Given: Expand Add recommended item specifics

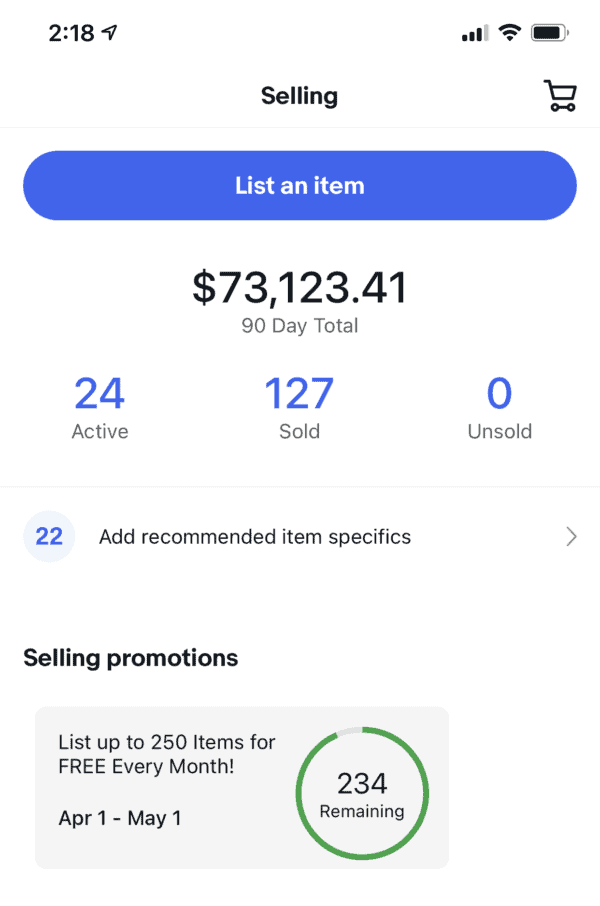Looking at the screenshot, I should tap(254, 537).
